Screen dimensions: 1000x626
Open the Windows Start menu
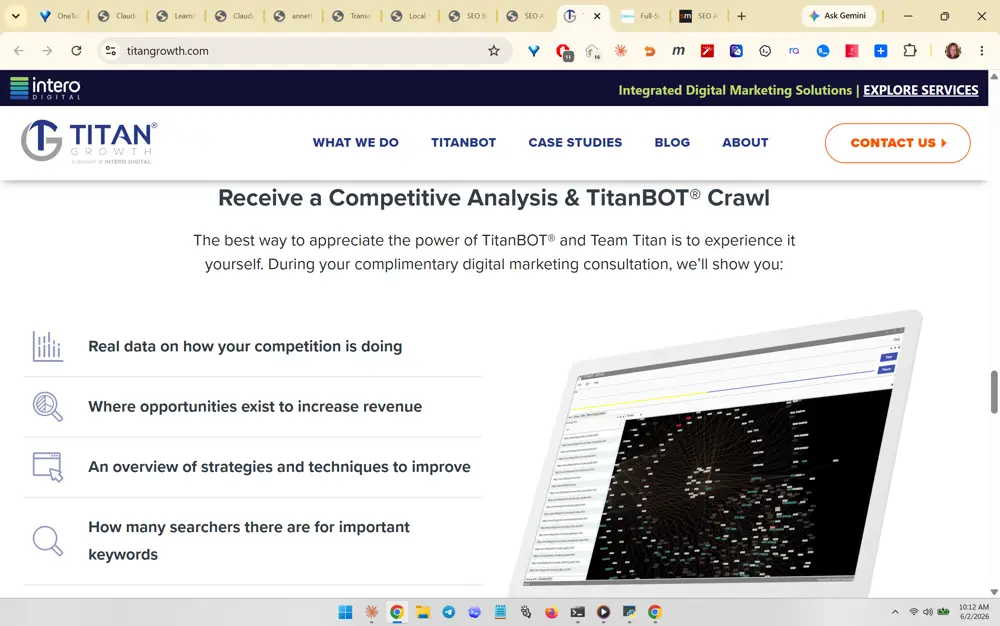(345, 612)
